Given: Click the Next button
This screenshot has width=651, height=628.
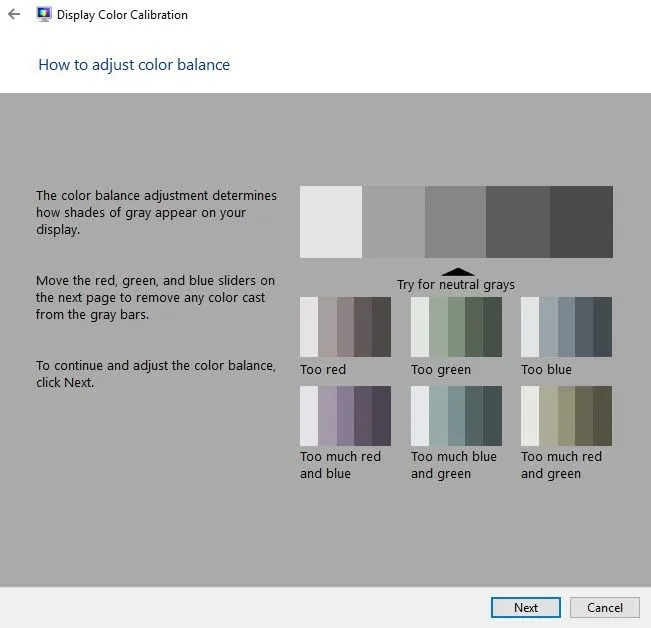Looking at the screenshot, I should pyautogui.click(x=525, y=607).
